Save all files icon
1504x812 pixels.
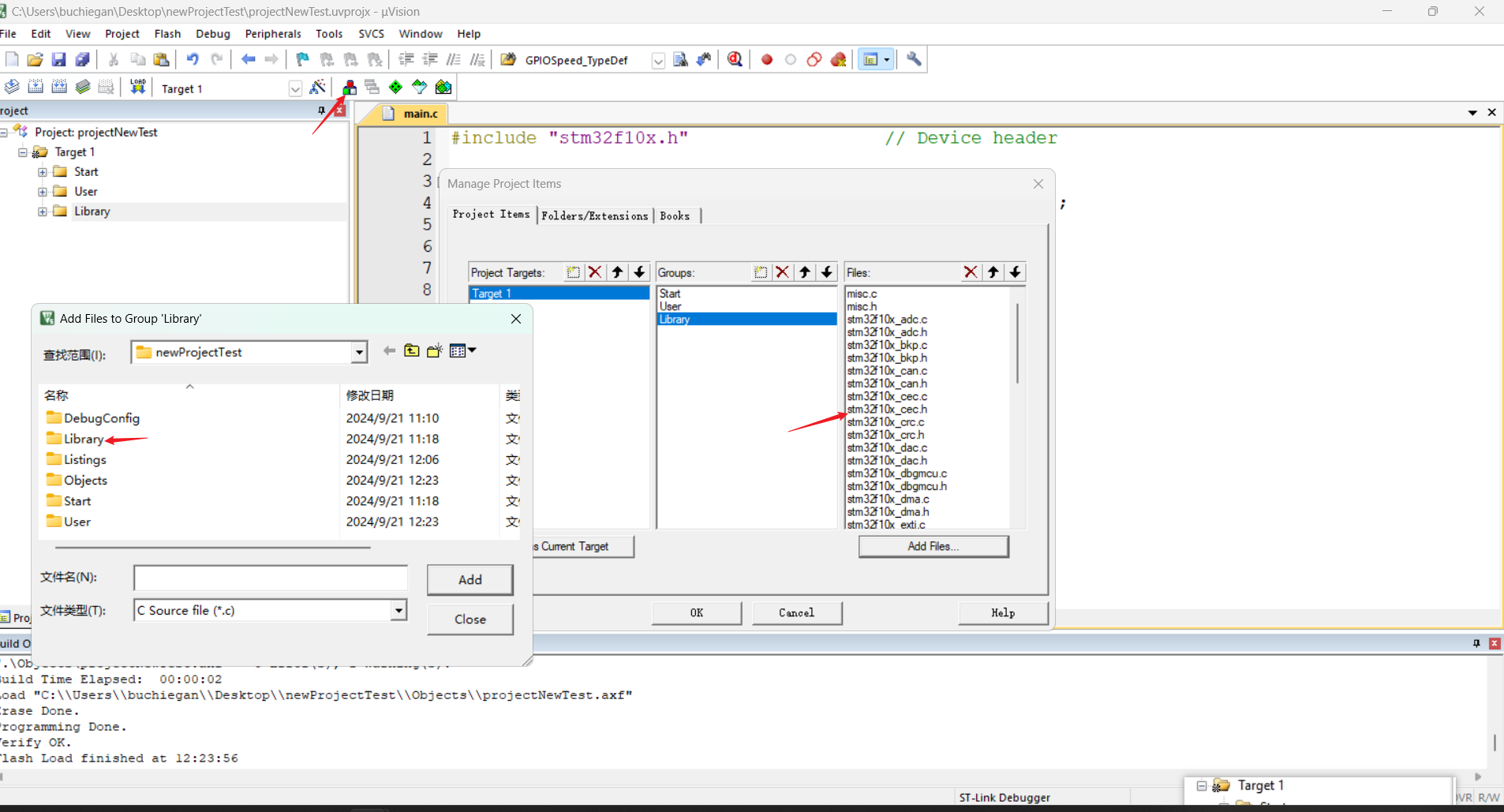tap(82, 59)
